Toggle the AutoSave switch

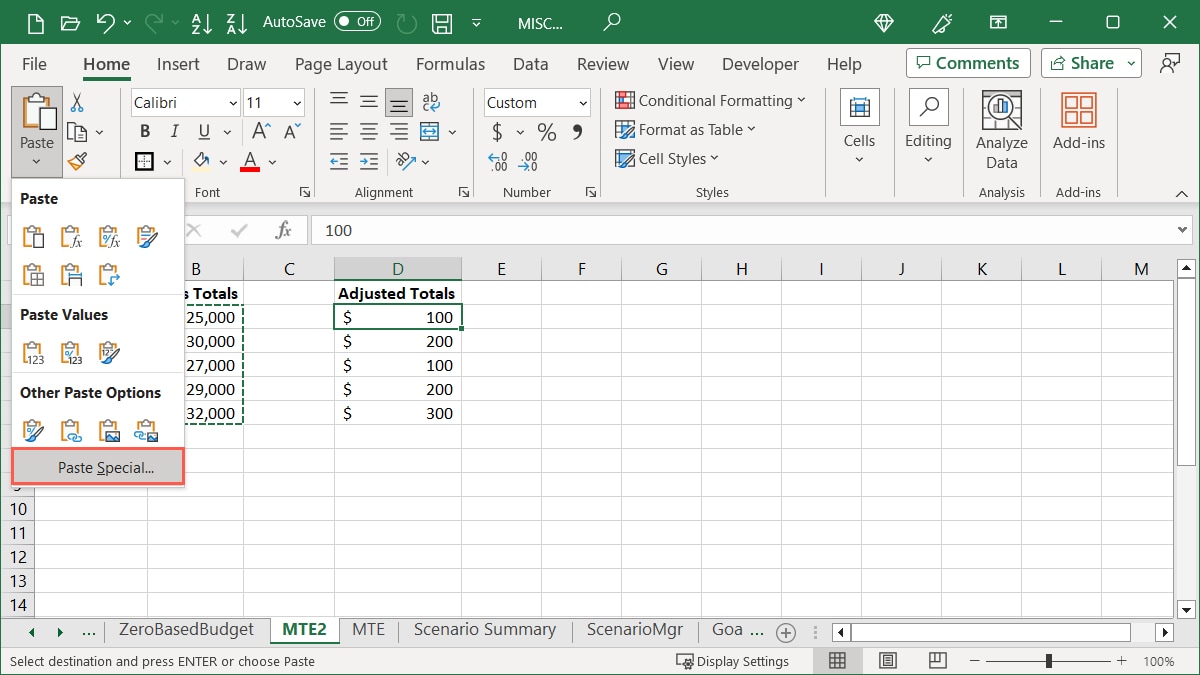pyautogui.click(x=357, y=21)
